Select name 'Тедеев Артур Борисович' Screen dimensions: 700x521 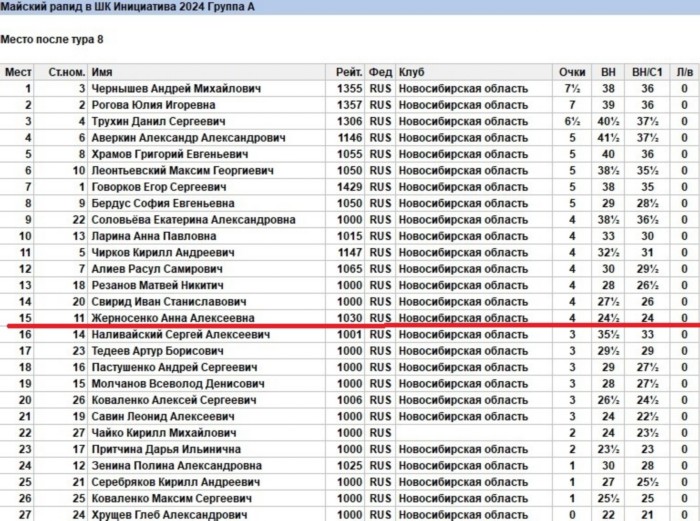[157, 351]
